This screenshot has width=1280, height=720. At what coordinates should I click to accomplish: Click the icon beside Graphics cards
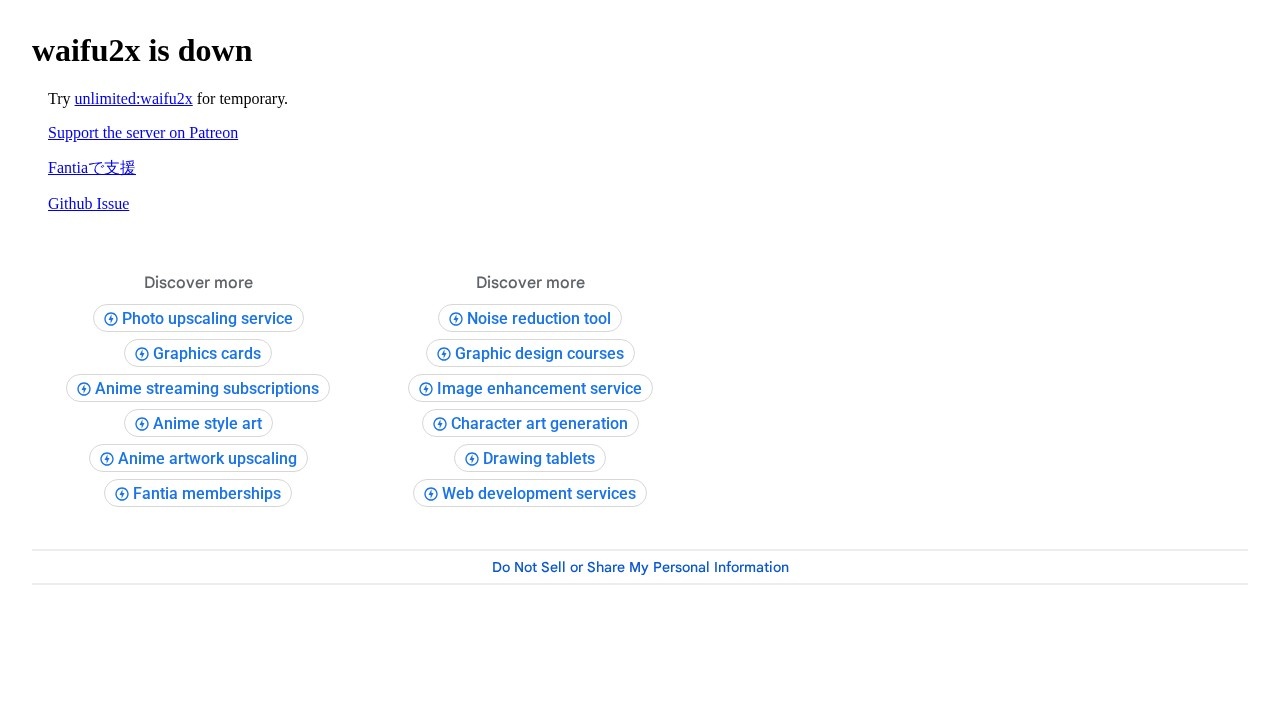pyautogui.click(x=142, y=354)
